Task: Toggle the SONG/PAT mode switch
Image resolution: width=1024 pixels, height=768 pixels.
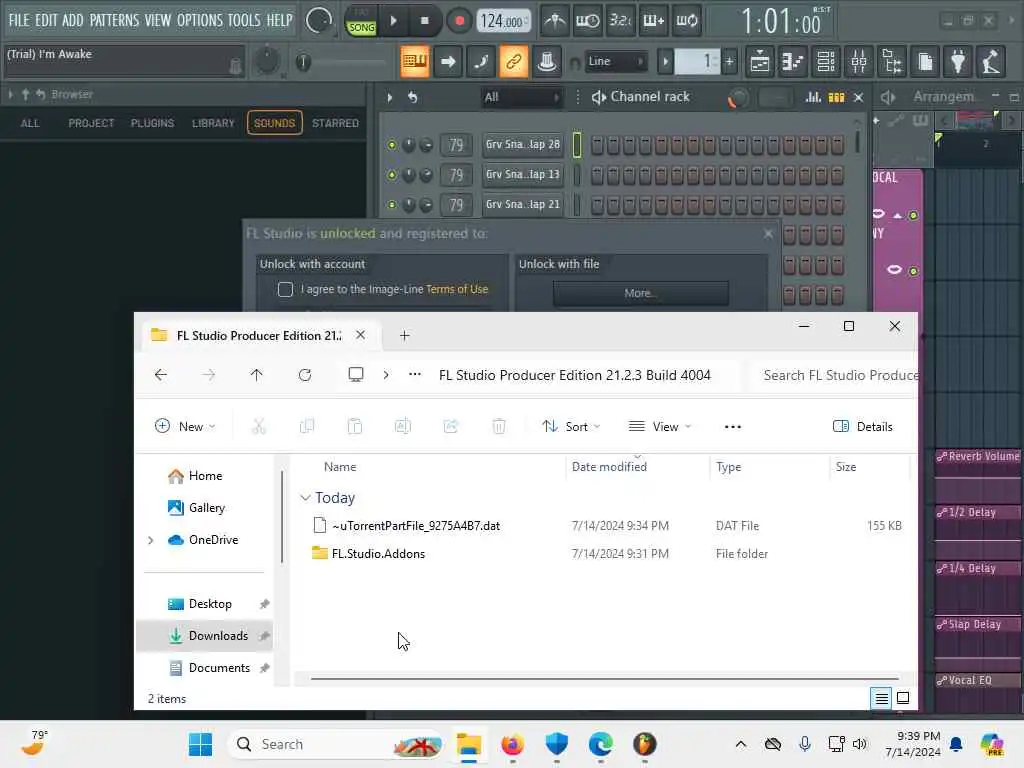Action: [x=361, y=21]
